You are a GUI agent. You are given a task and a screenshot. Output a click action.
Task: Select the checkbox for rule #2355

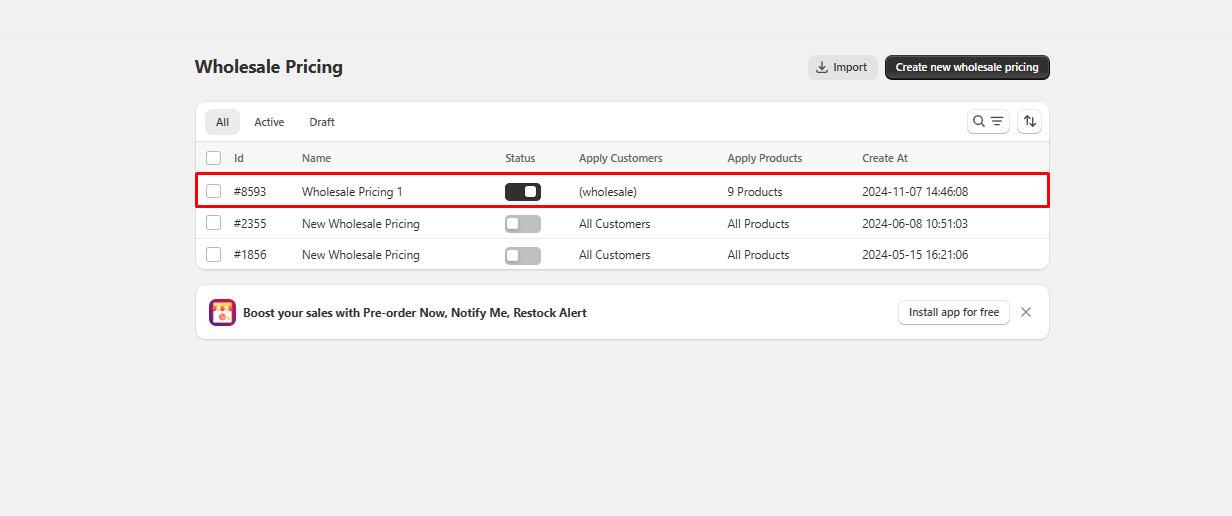pos(214,224)
